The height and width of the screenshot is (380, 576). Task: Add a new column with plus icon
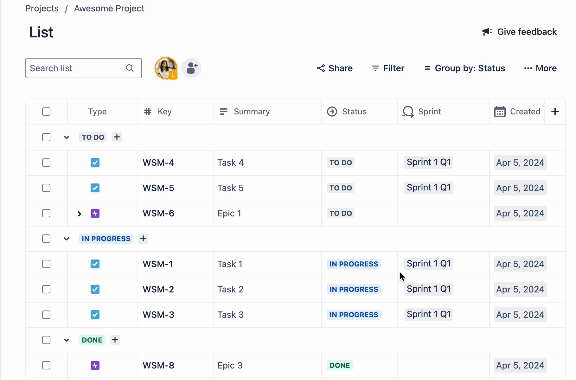coord(555,111)
